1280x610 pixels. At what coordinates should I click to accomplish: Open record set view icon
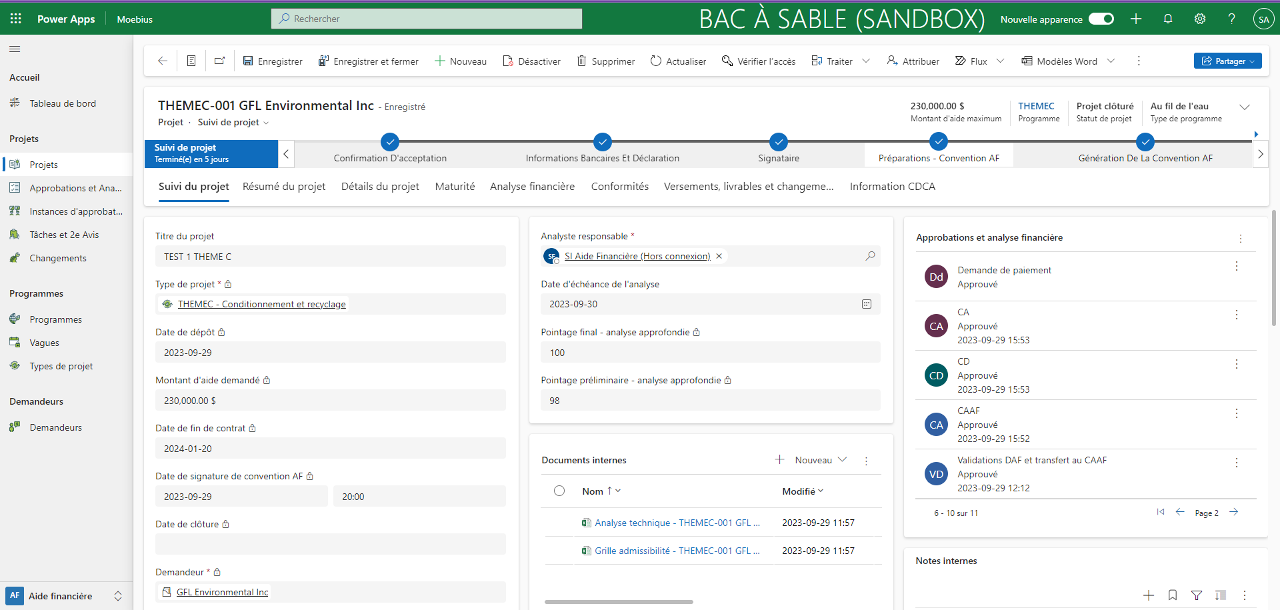click(191, 61)
